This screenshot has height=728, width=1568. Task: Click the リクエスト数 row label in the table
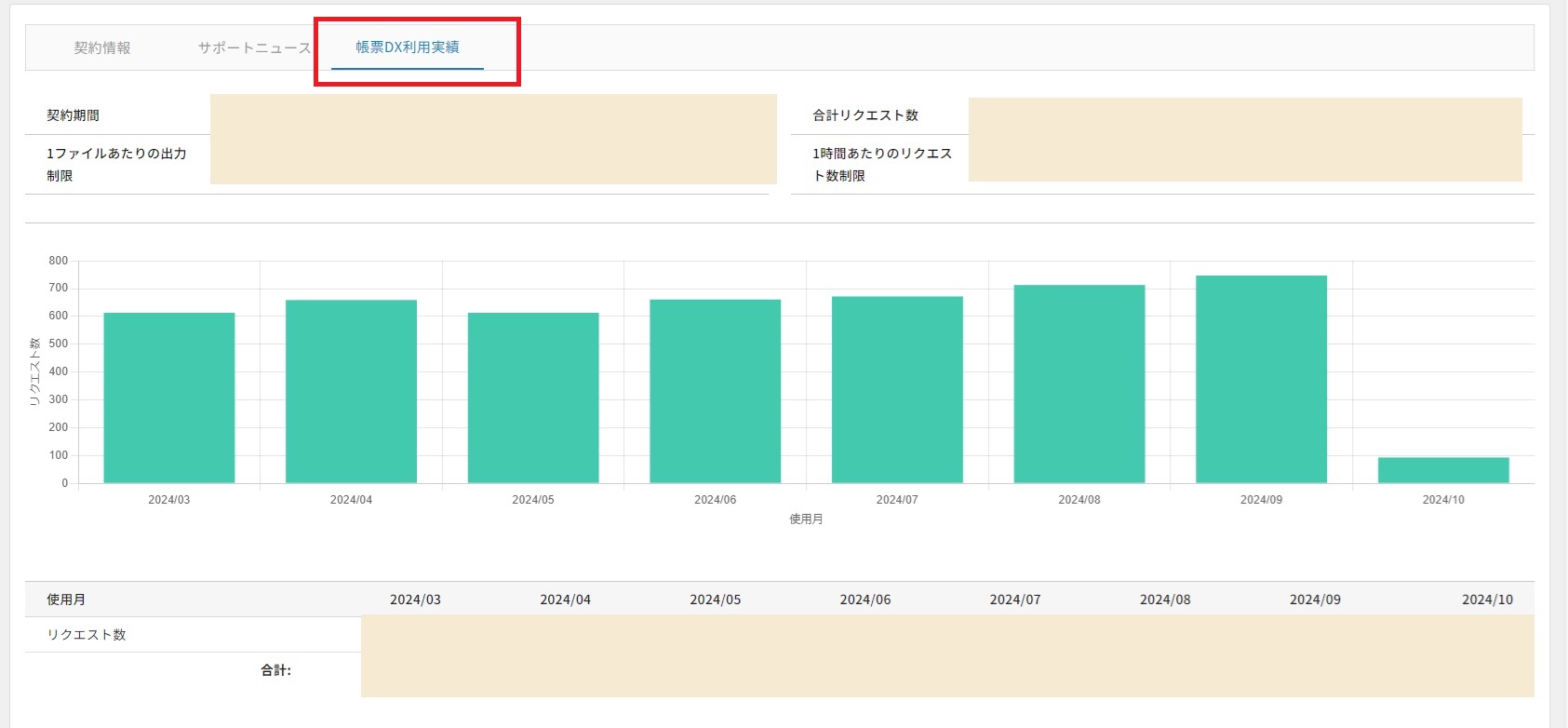(87, 635)
